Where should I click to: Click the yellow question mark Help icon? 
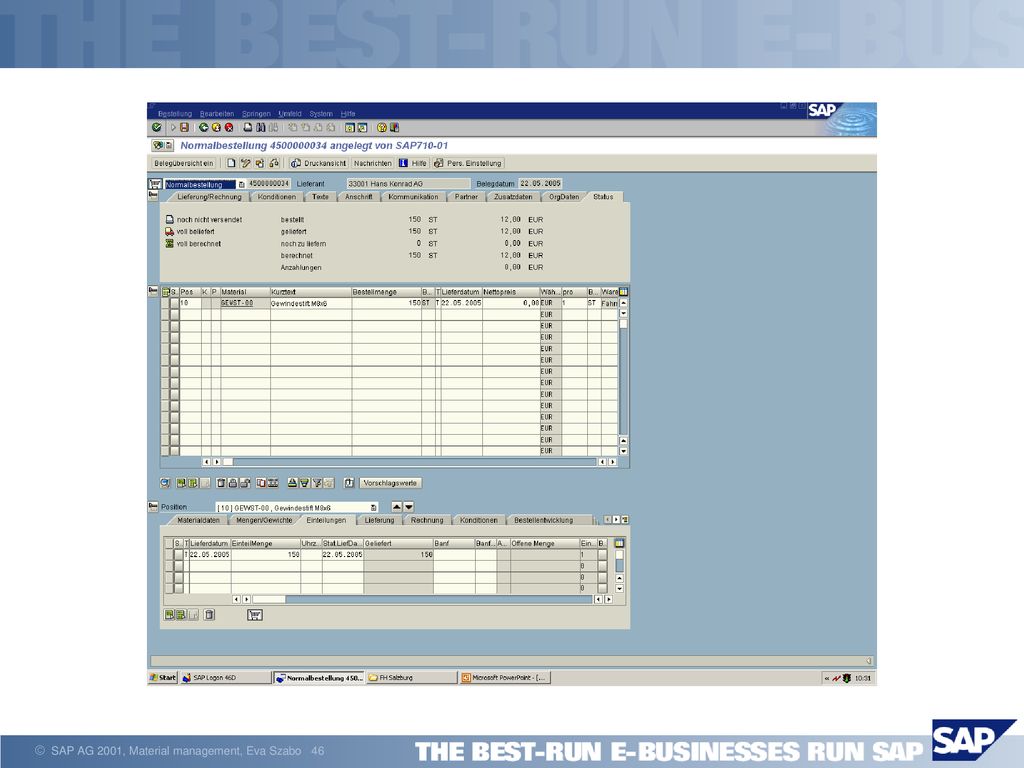pyautogui.click(x=382, y=127)
